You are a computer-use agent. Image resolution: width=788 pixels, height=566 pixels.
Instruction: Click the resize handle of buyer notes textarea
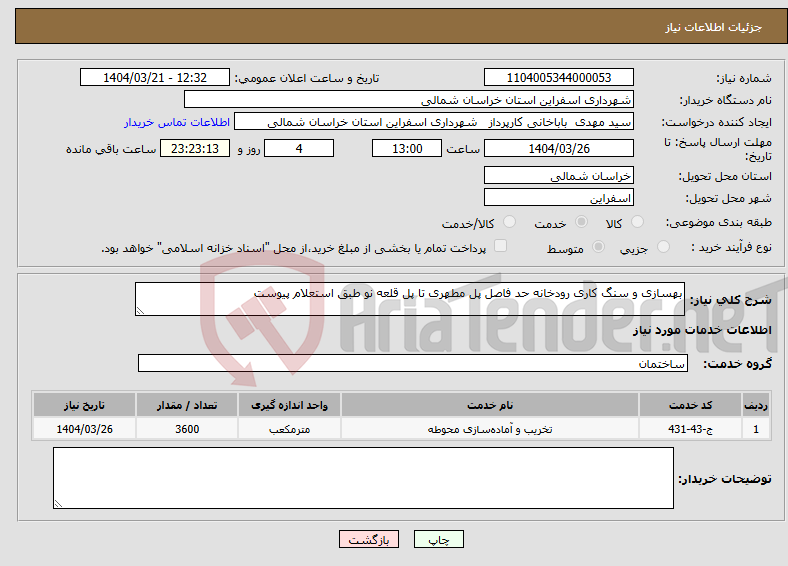pos(58,504)
